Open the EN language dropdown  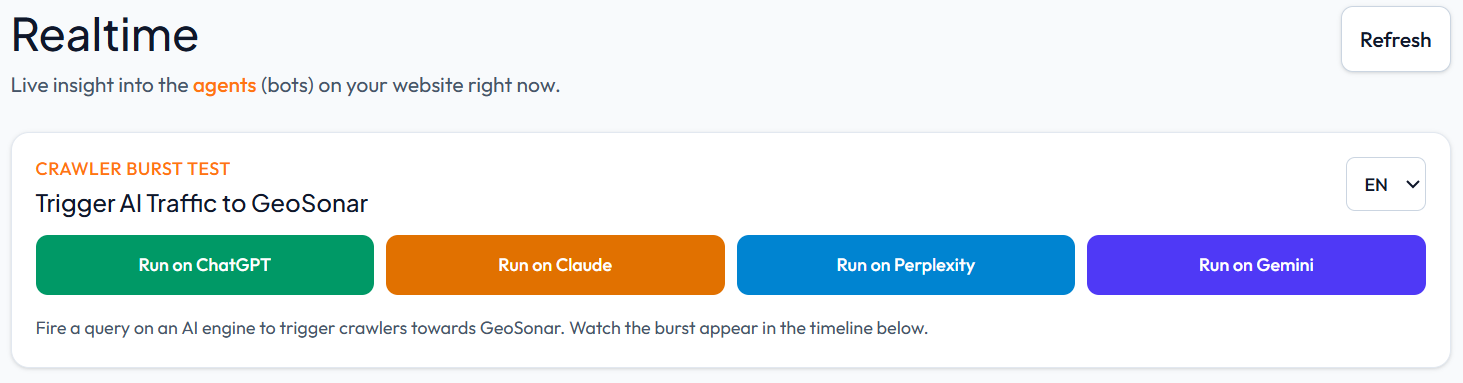click(1385, 184)
